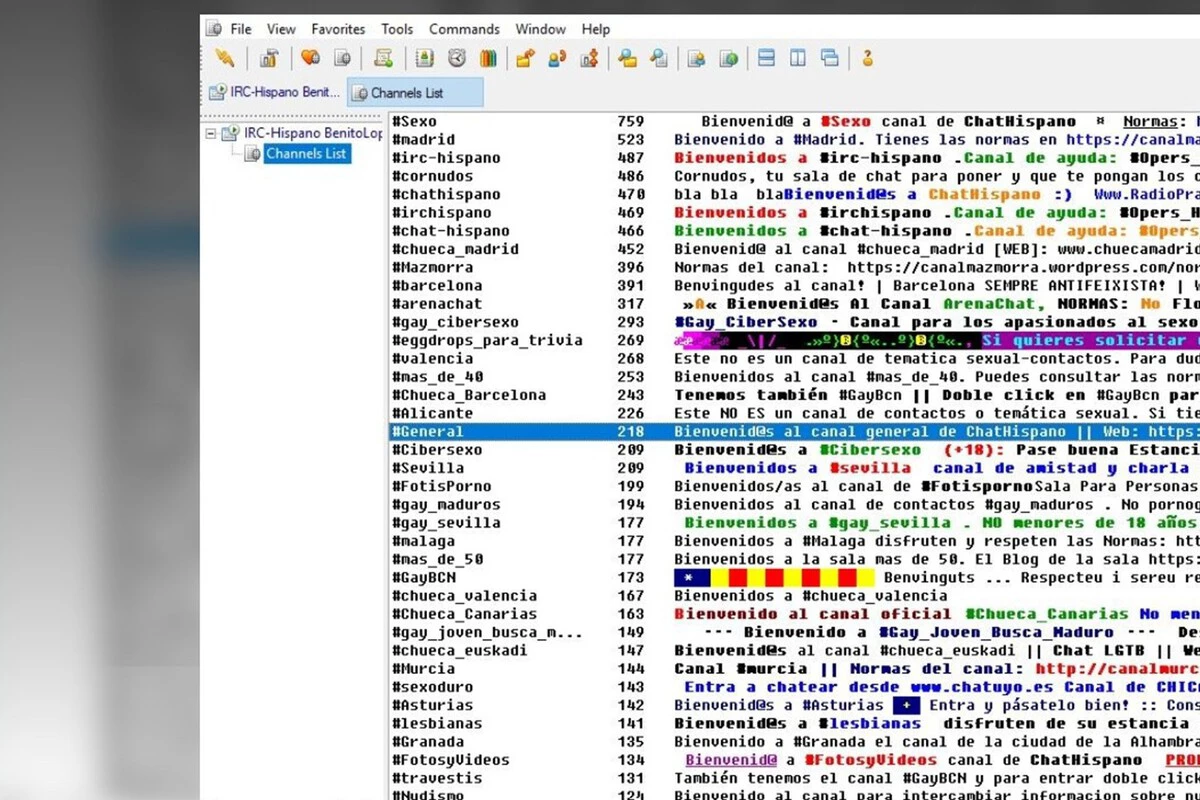This screenshot has width=1200, height=800.
Task: Click the highlighted #General channel row
Action: click(428, 432)
